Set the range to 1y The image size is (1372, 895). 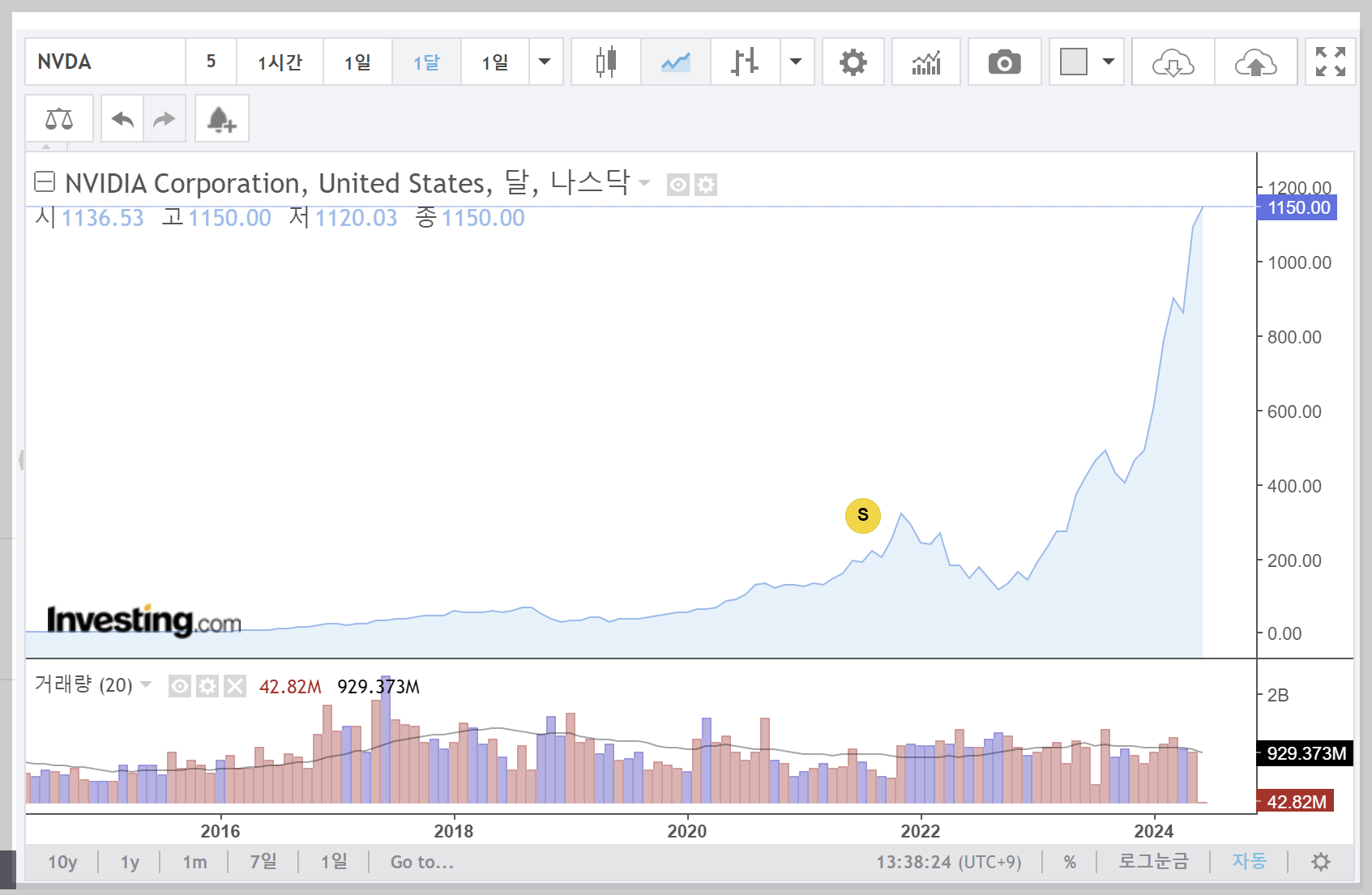130,862
